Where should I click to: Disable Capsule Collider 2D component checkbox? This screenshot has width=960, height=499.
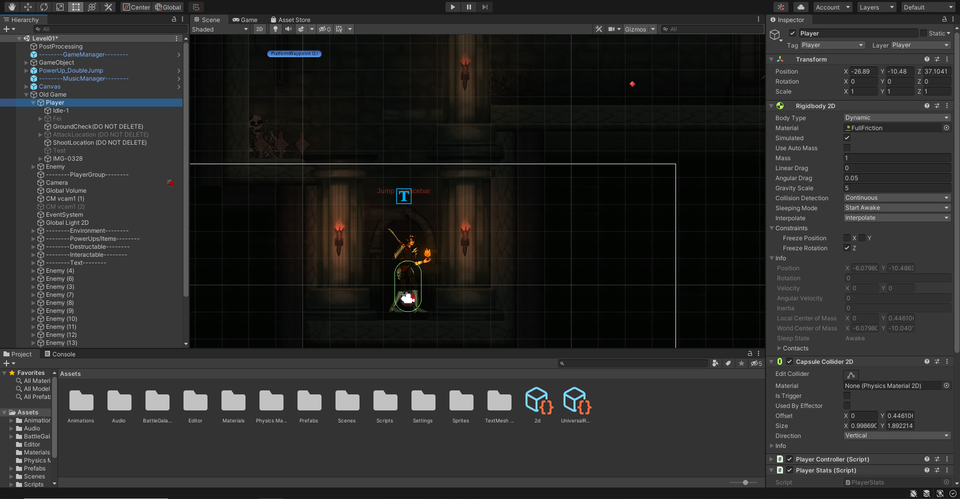pos(789,362)
